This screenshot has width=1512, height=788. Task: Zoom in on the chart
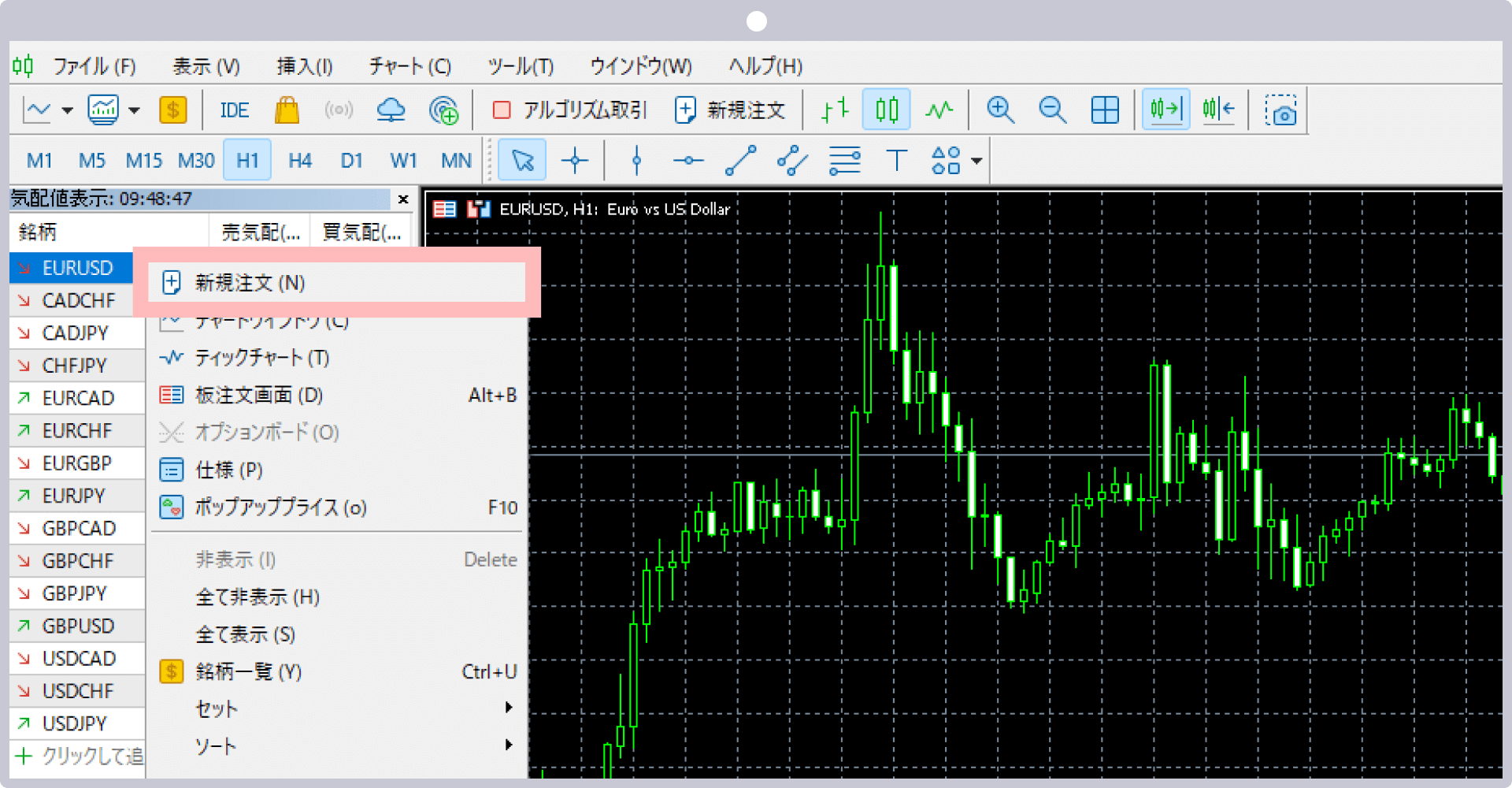[1000, 110]
